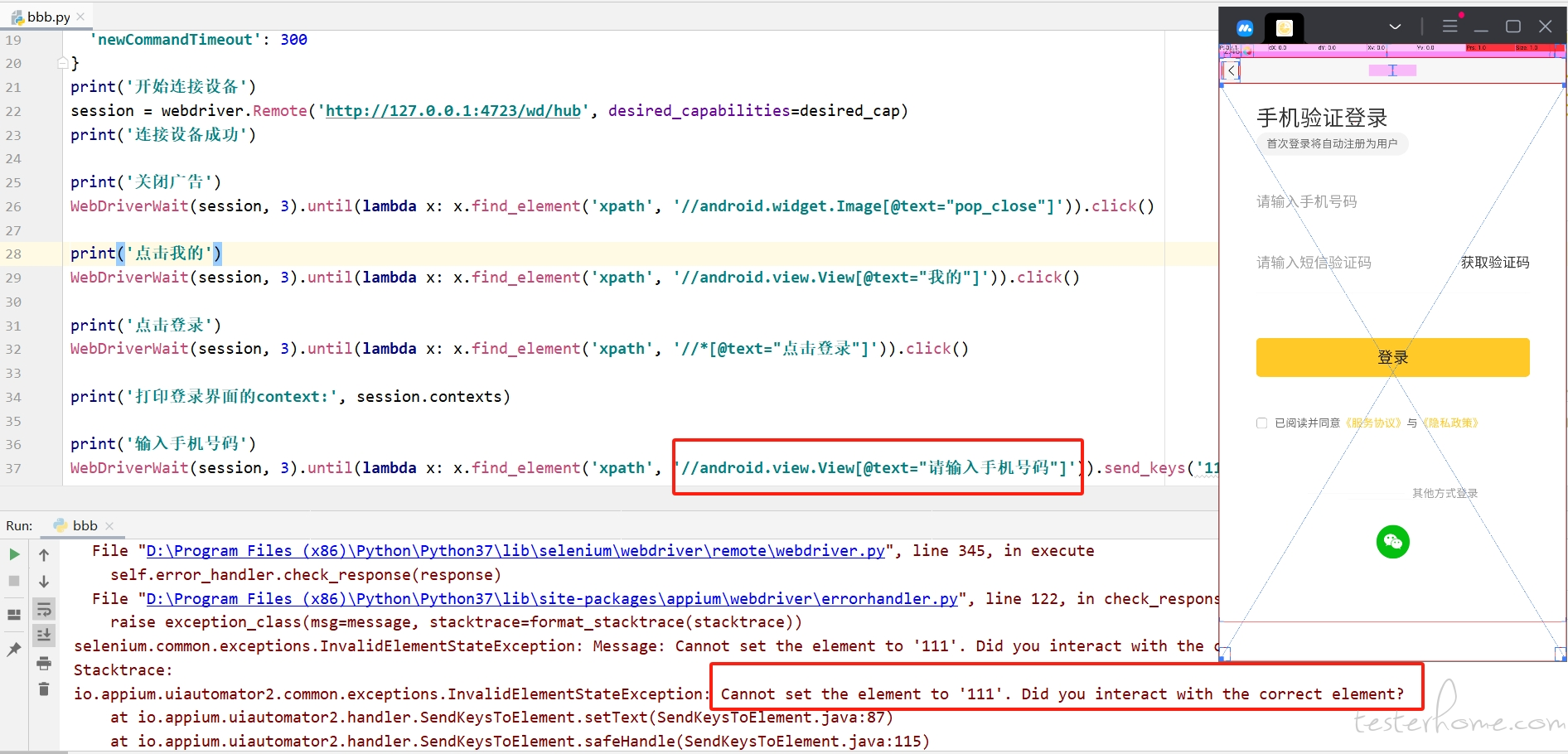1568x754 pixels.
Task: Close the bbb Run tab
Action: click(109, 526)
